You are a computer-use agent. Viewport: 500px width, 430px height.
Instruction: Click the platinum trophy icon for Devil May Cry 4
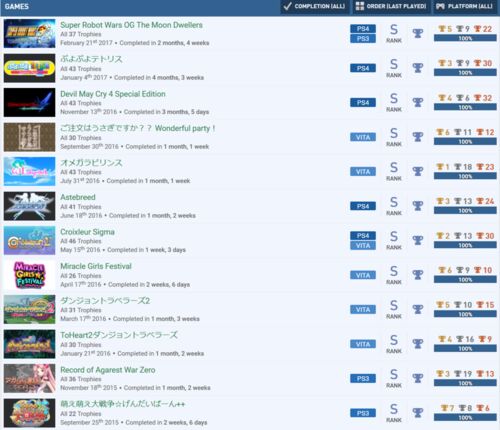418,102
